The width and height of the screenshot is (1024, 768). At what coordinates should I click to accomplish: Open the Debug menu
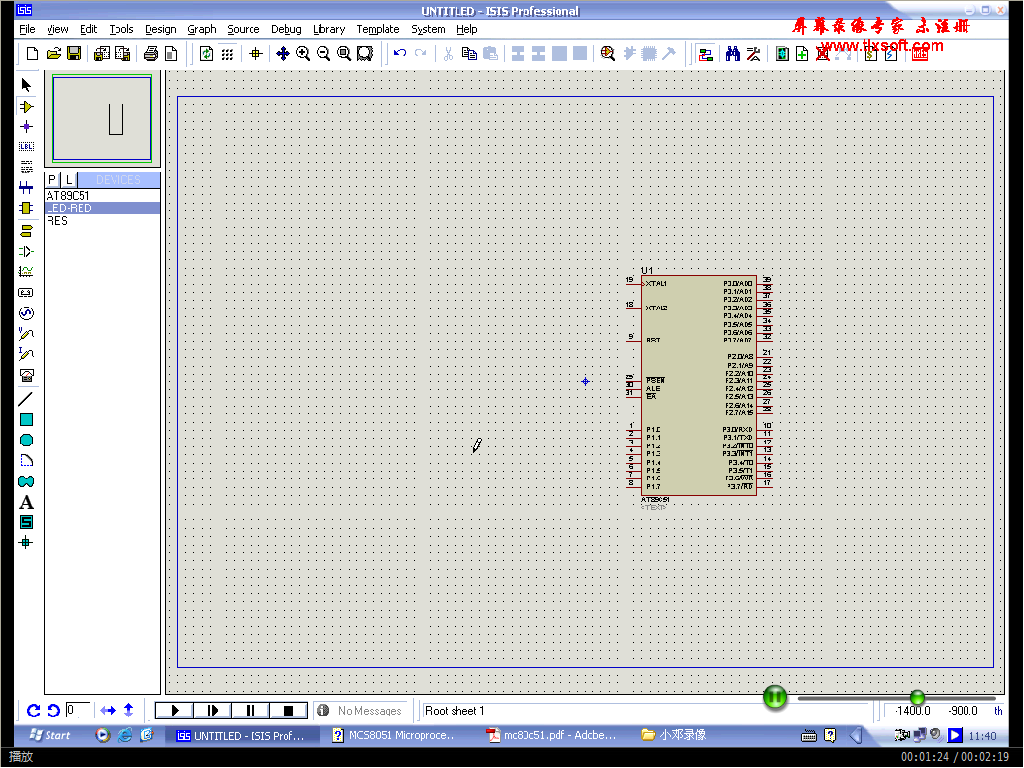coord(286,29)
